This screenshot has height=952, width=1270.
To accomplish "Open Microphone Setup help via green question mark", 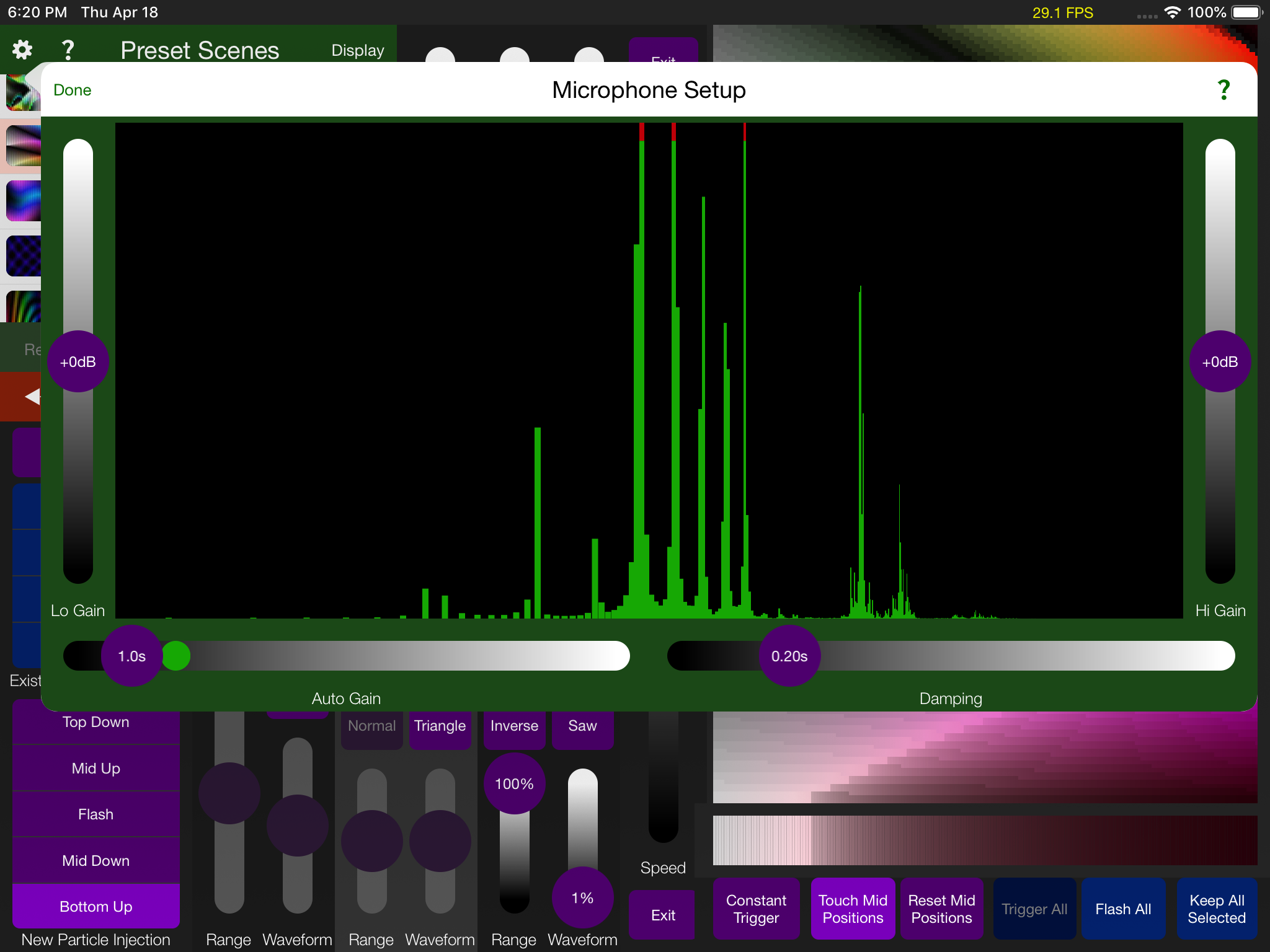I will pyautogui.click(x=1222, y=89).
